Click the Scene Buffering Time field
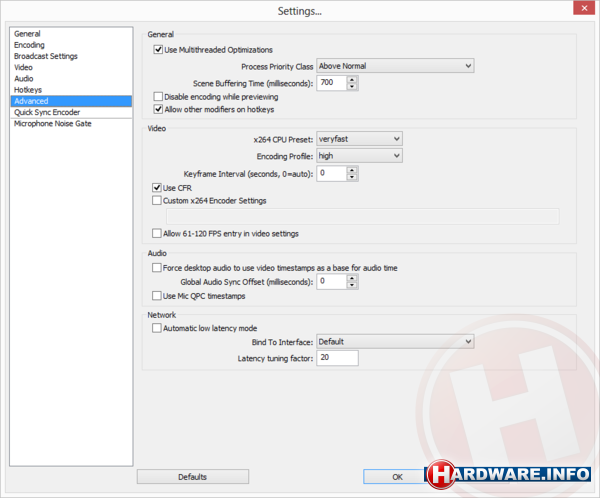The image size is (600, 498). (332, 83)
